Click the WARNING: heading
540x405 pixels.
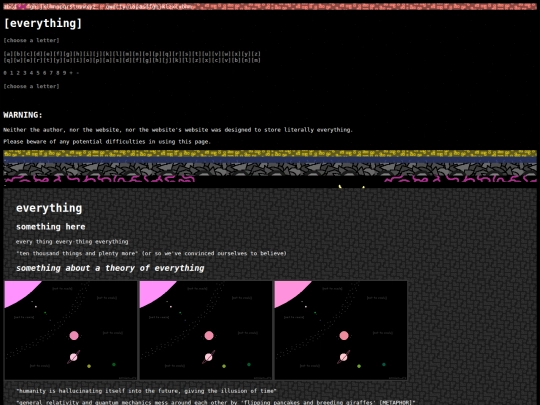(x=23, y=115)
